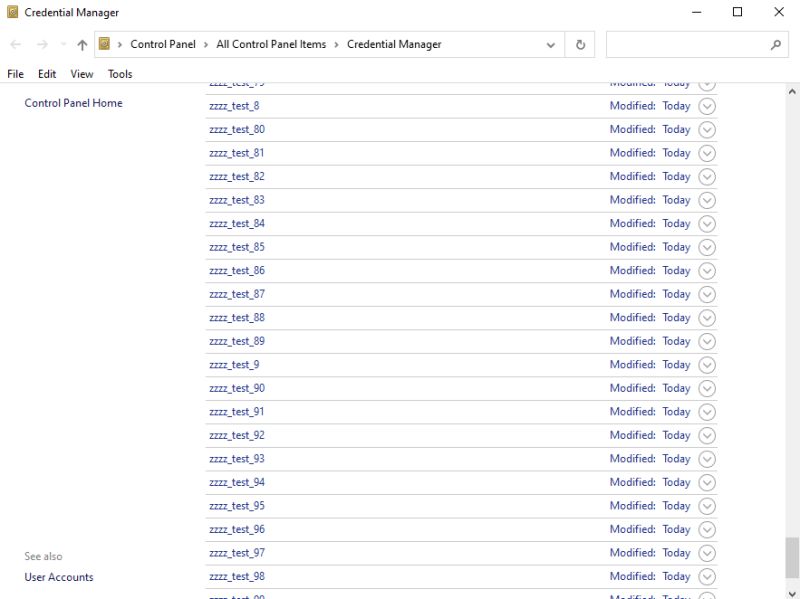Open the User Accounts link
The width and height of the screenshot is (800, 599).
tap(59, 577)
